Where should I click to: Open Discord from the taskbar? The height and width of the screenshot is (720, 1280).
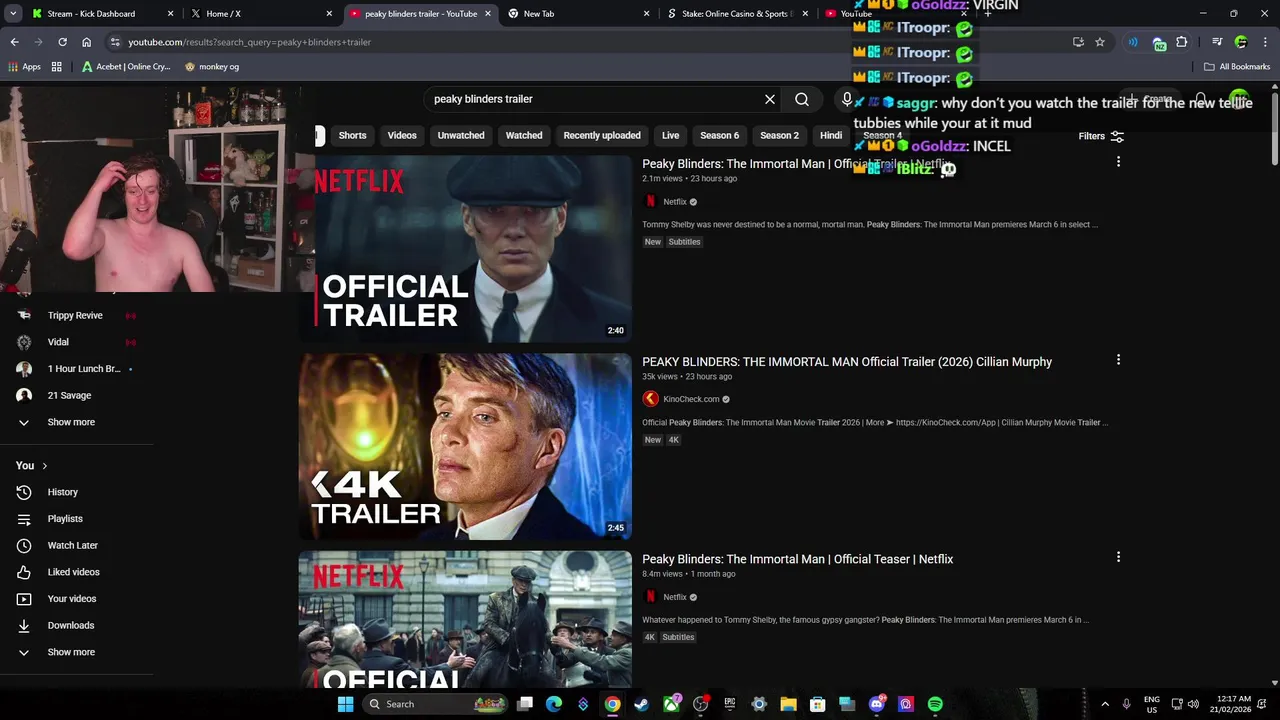click(877, 704)
